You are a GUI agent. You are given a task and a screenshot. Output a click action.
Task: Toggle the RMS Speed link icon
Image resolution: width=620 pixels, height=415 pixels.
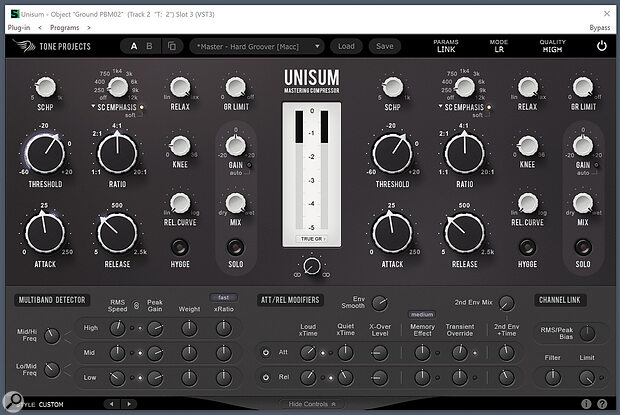[136, 306]
